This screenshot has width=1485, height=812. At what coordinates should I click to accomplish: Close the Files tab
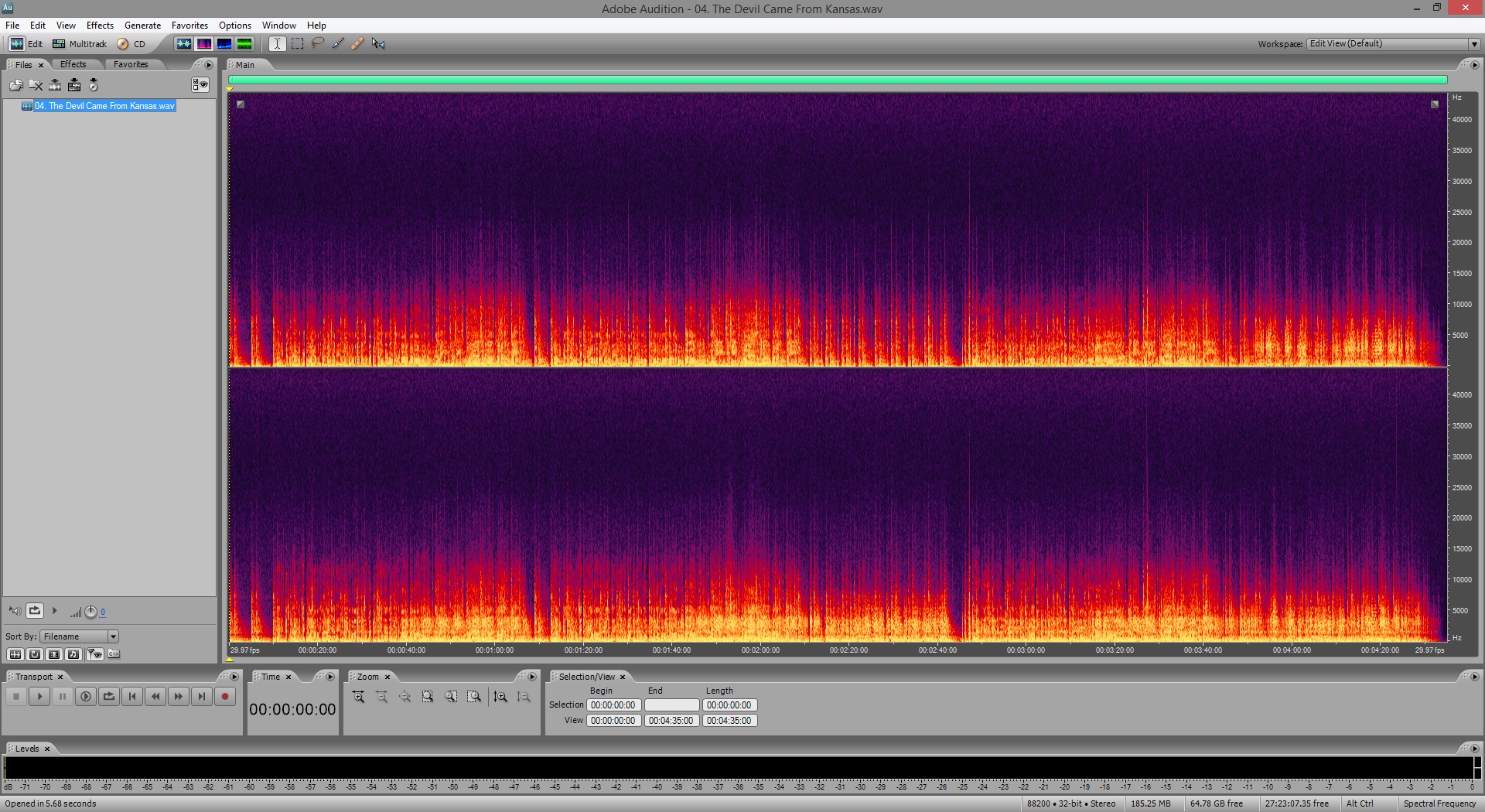coord(41,65)
